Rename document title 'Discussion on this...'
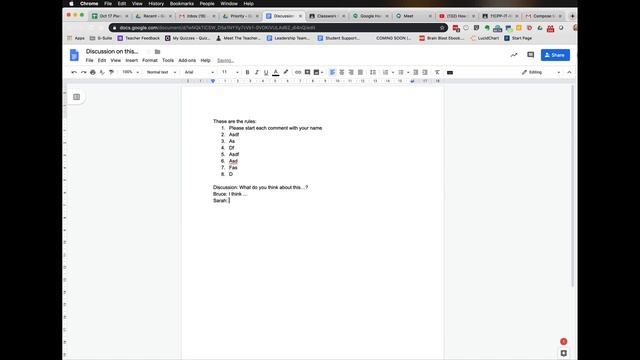The image size is (640, 360). tap(112, 51)
